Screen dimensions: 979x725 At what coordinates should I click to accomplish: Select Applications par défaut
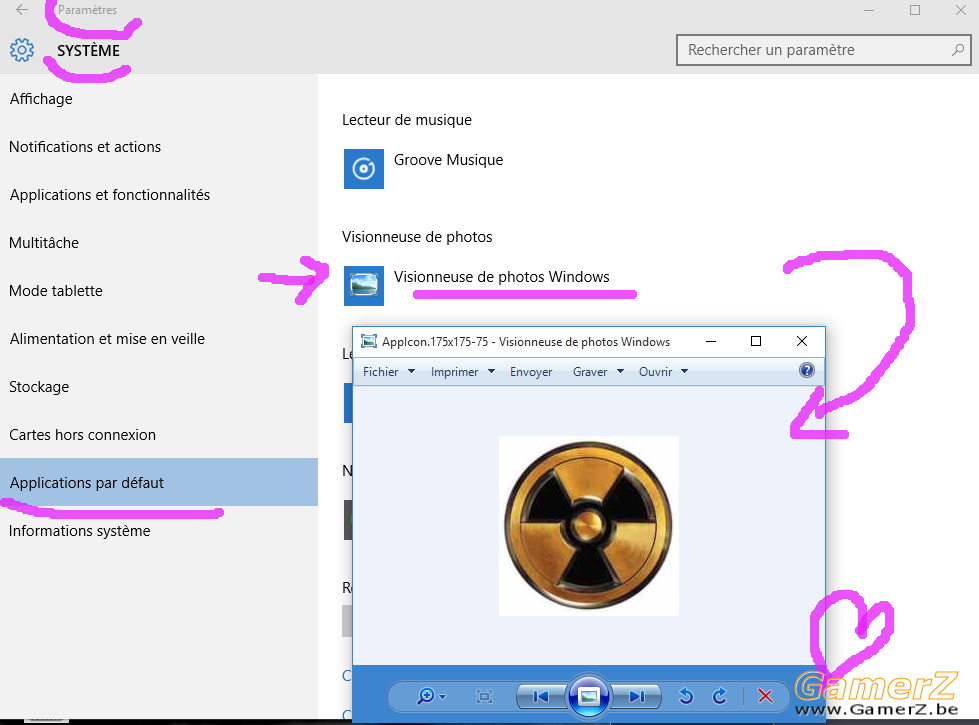(x=159, y=482)
